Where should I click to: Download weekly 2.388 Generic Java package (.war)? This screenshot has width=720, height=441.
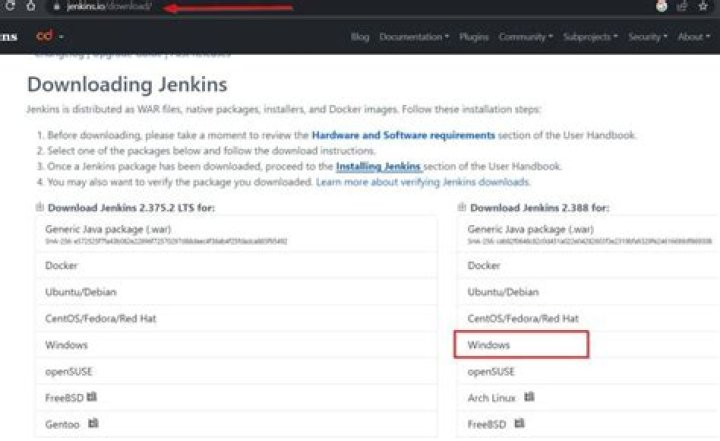[x=589, y=234]
